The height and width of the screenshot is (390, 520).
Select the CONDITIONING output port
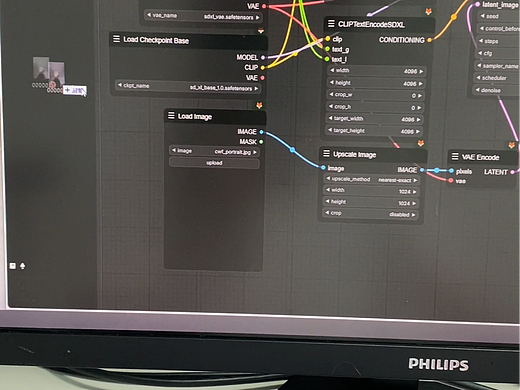(x=429, y=40)
